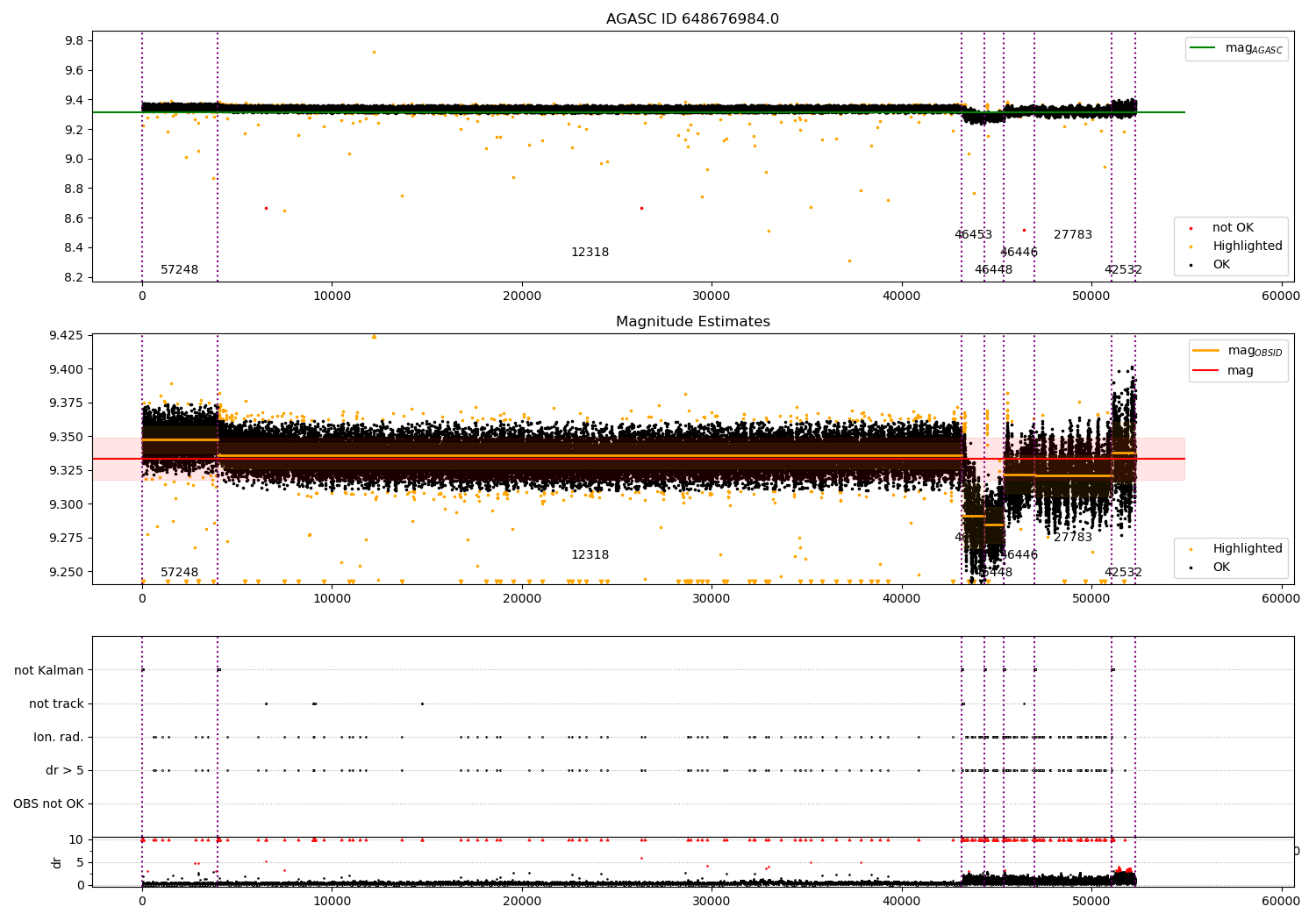Click y-axis tick 9.8 in top plot
This screenshot has width=1316, height=921.
coord(75,41)
